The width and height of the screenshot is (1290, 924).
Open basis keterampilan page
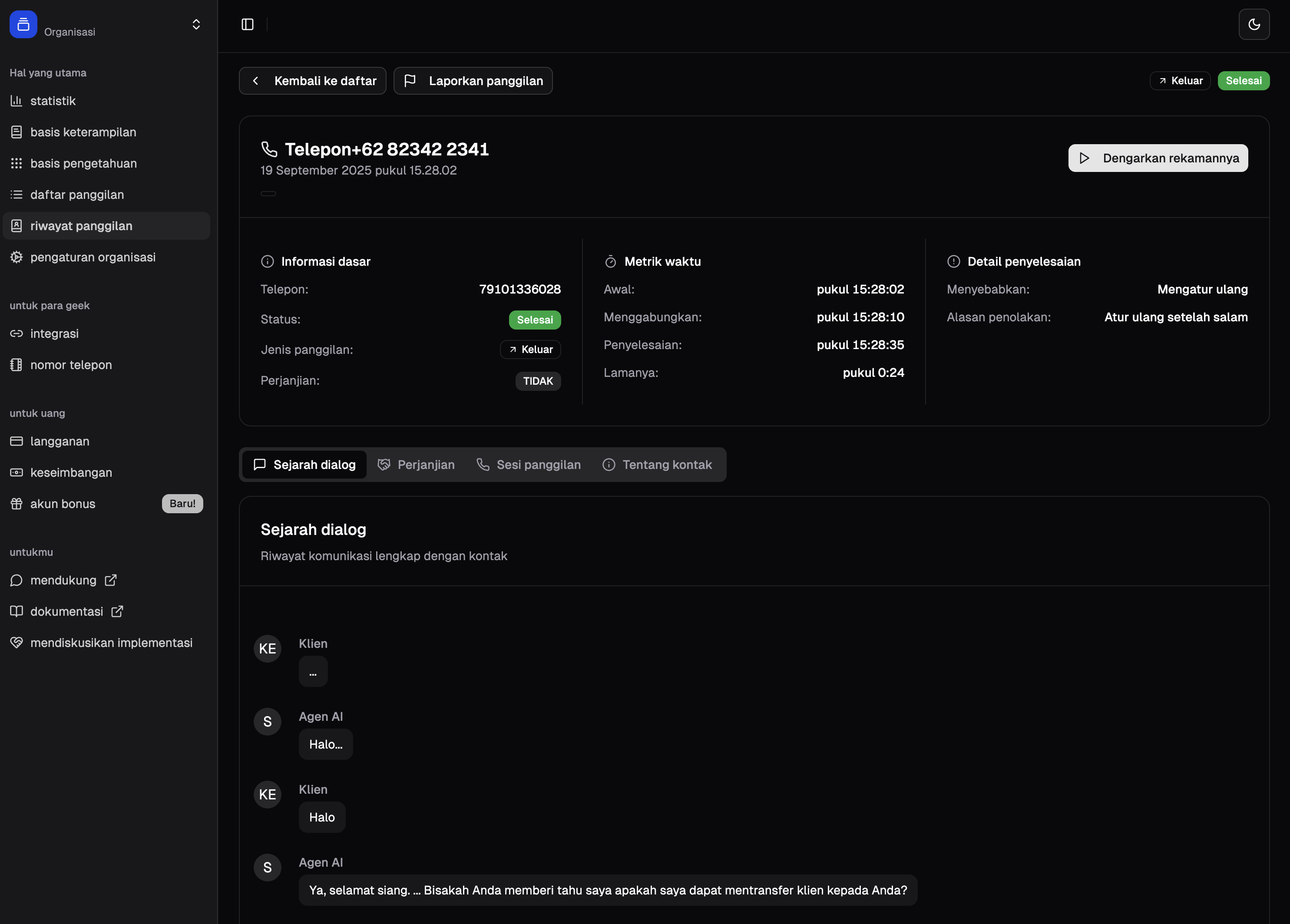click(83, 132)
